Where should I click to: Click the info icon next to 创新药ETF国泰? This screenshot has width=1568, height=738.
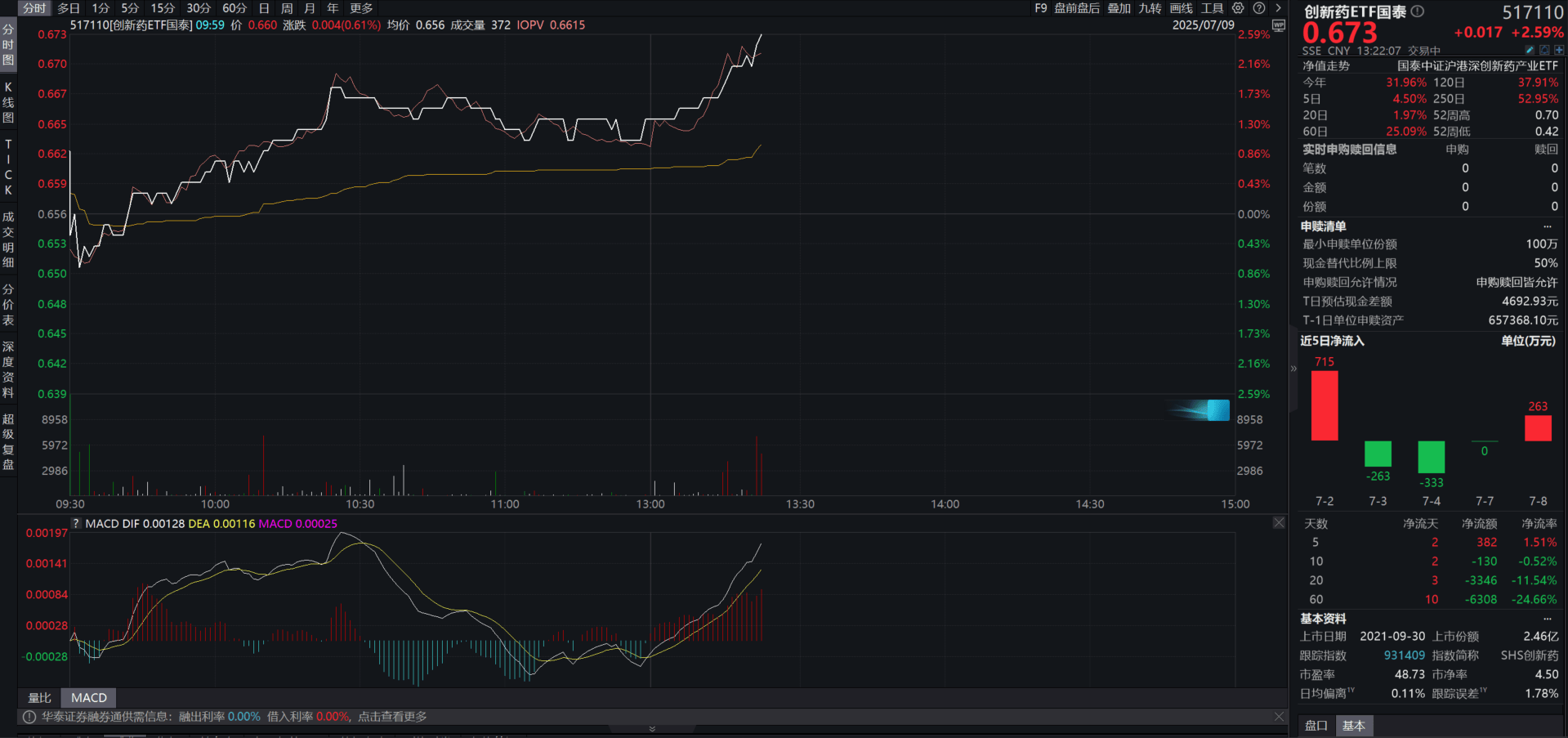(x=1418, y=11)
